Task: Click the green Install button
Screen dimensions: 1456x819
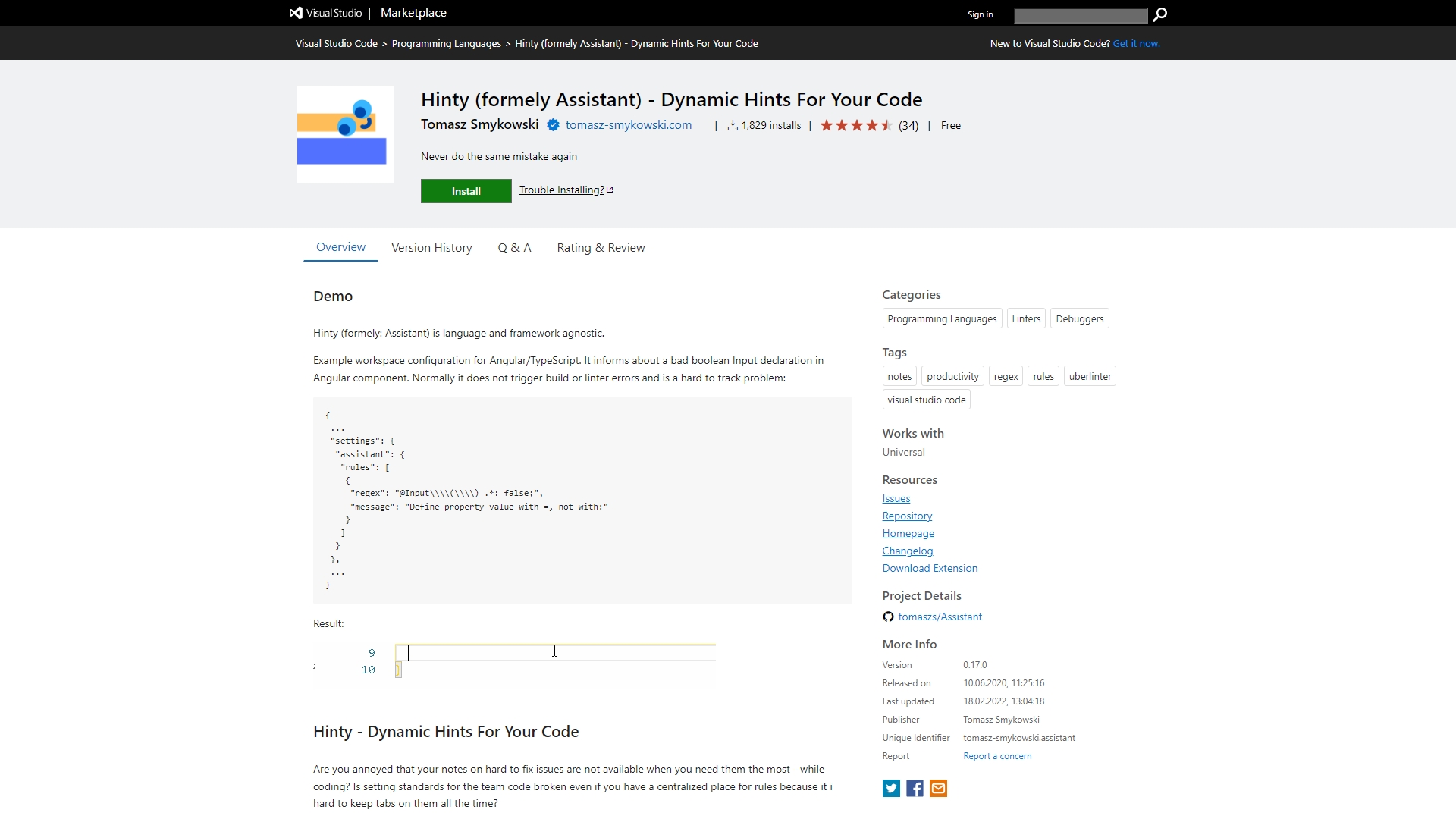Action: point(466,191)
